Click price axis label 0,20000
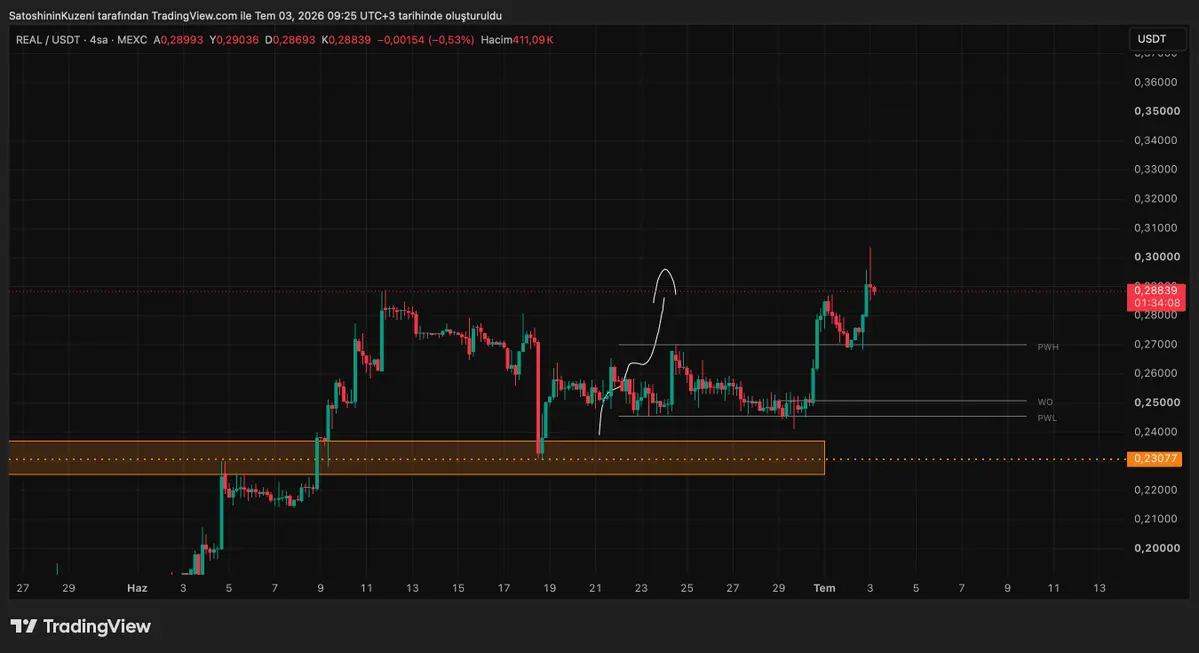 (1156, 547)
